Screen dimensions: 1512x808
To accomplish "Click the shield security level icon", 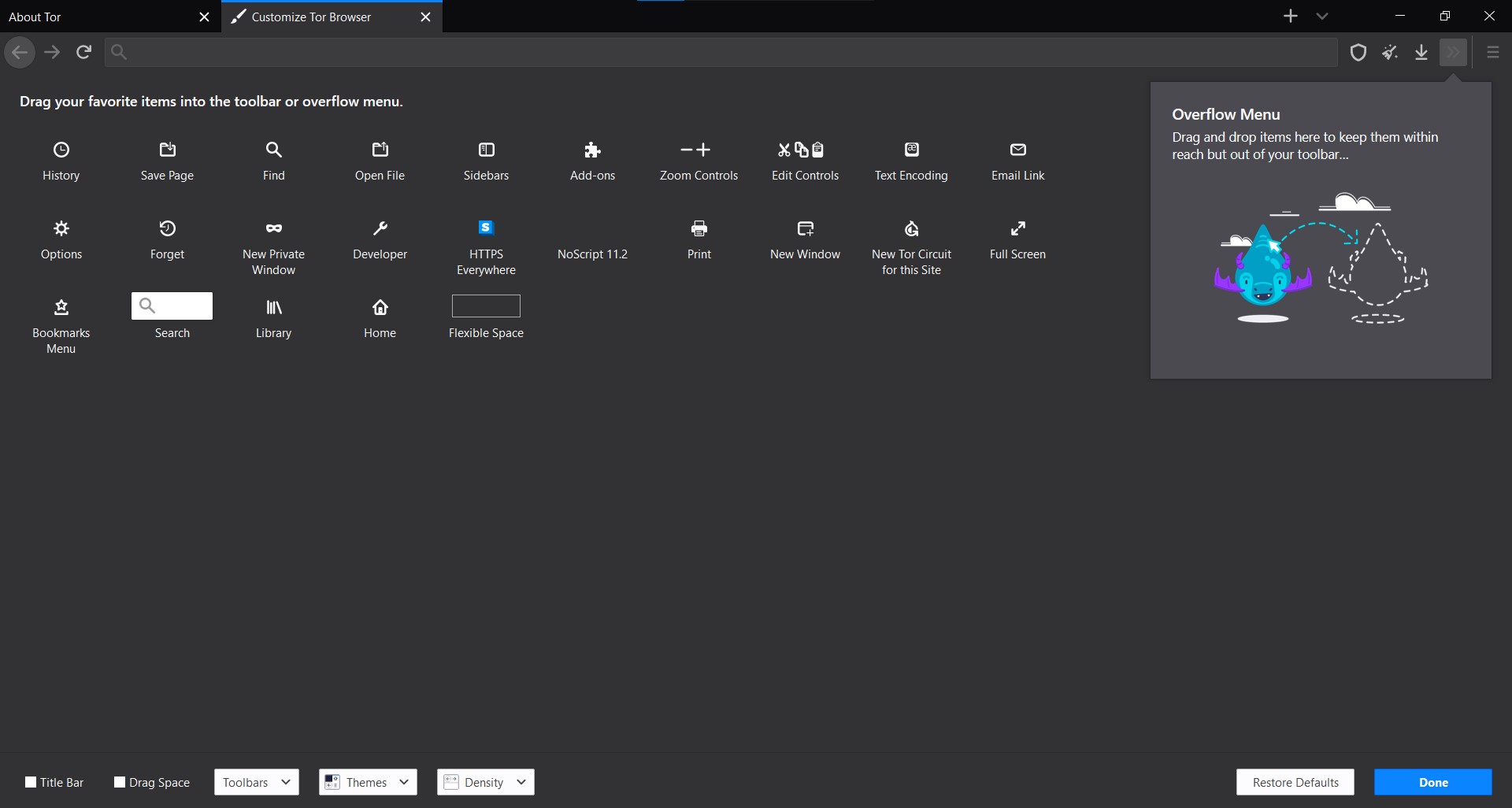I will [x=1358, y=52].
